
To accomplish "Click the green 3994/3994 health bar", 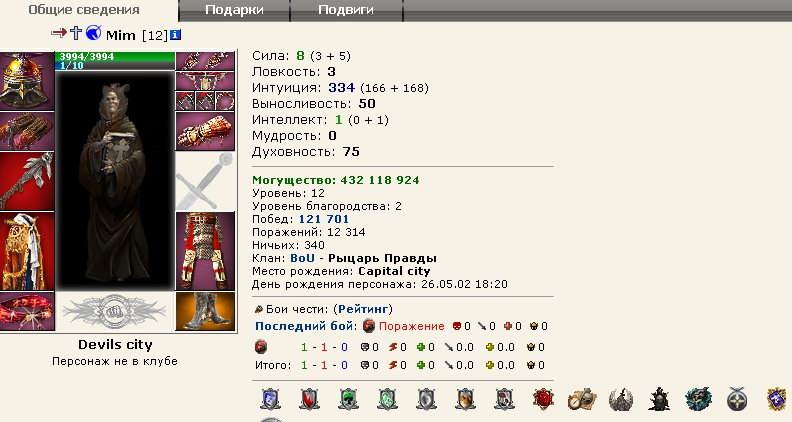I will (115, 56).
